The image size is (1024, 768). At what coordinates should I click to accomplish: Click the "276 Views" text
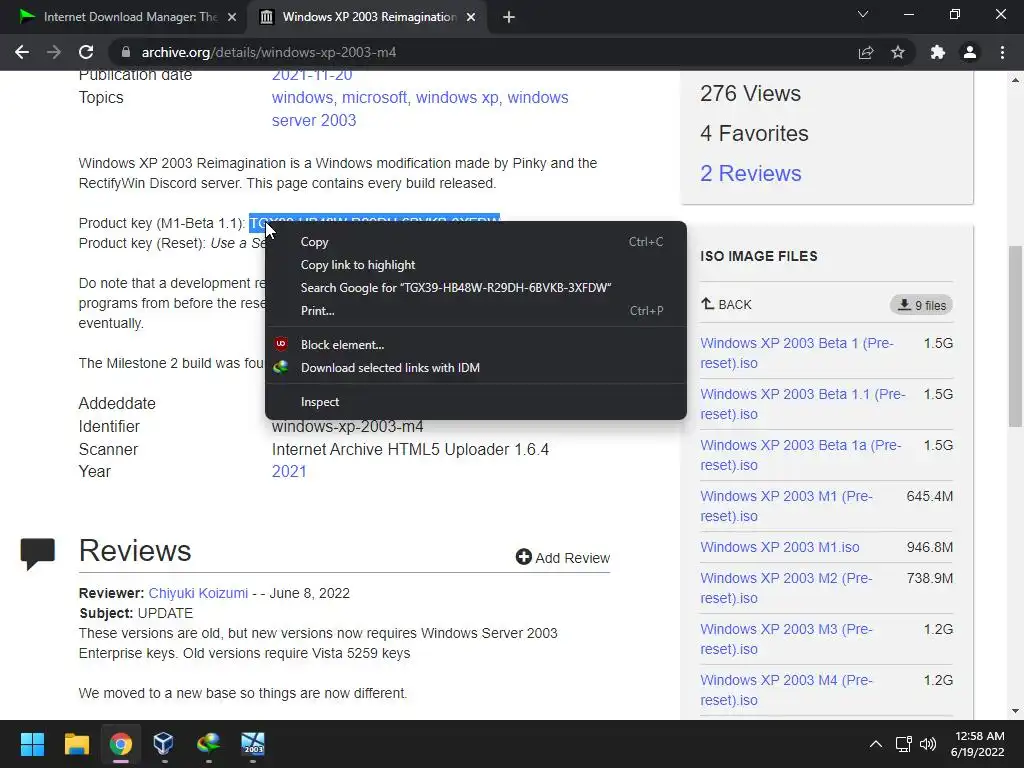[x=750, y=93]
